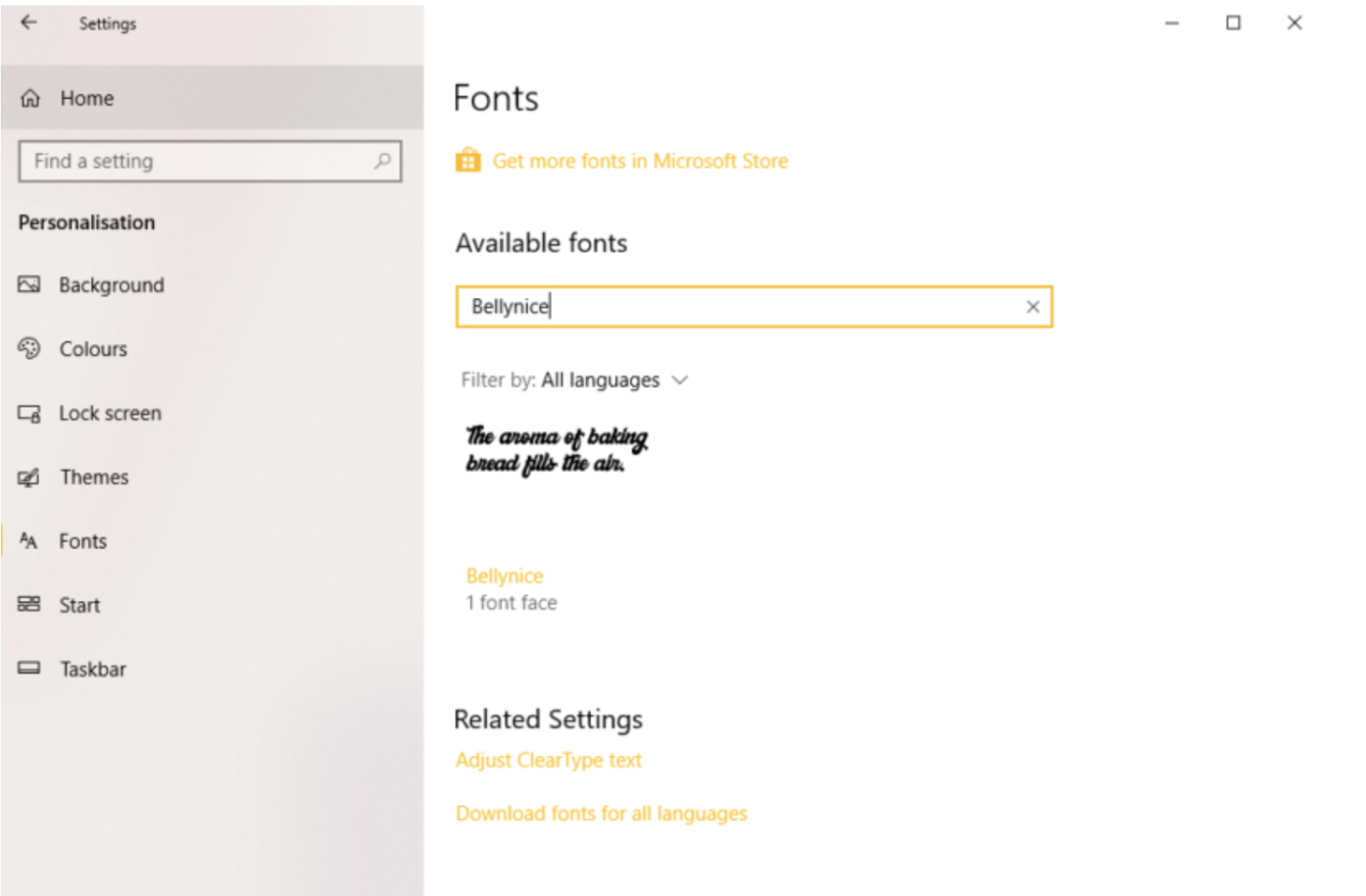This screenshot has width=1366, height=896.
Task: Select the Background personalisation icon
Action: pyautogui.click(x=29, y=284)
